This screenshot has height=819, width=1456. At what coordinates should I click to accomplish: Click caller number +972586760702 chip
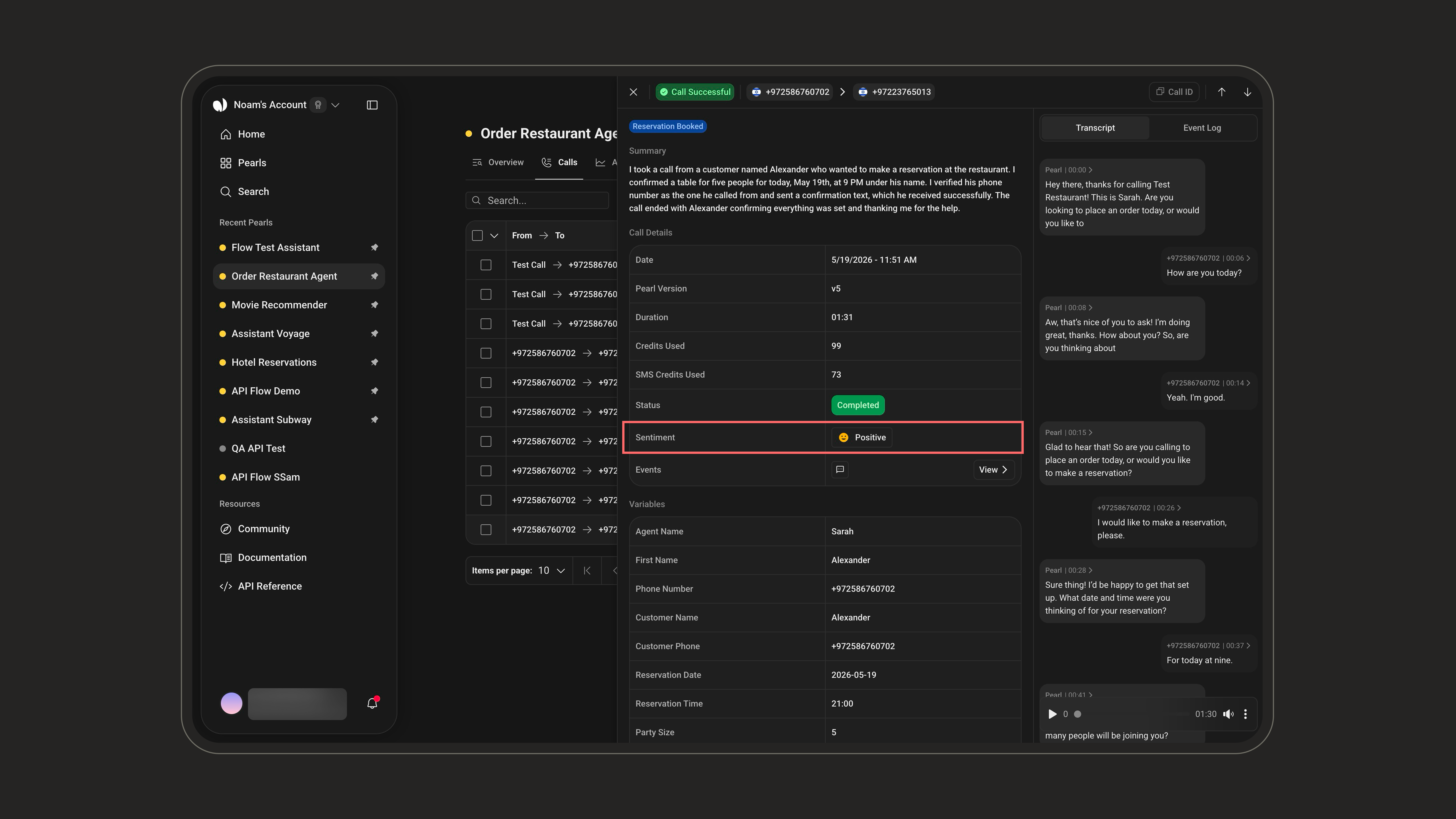click(x=790, y=92)
